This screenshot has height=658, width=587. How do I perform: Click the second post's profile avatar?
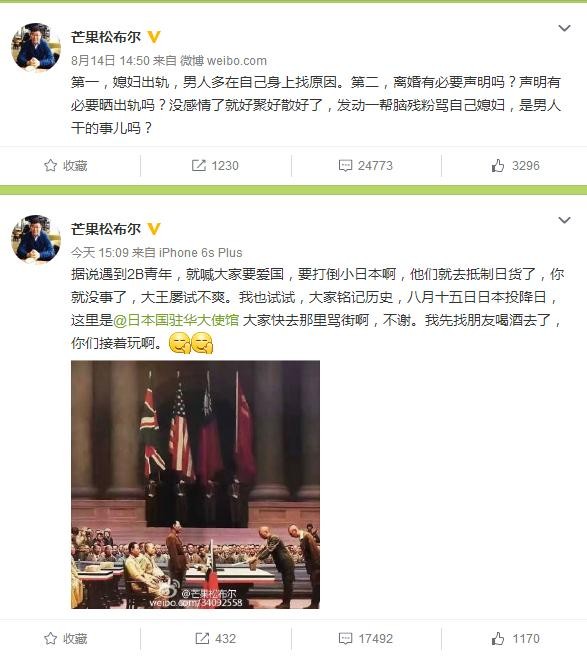pyautogui.click(x=36, y=239)
